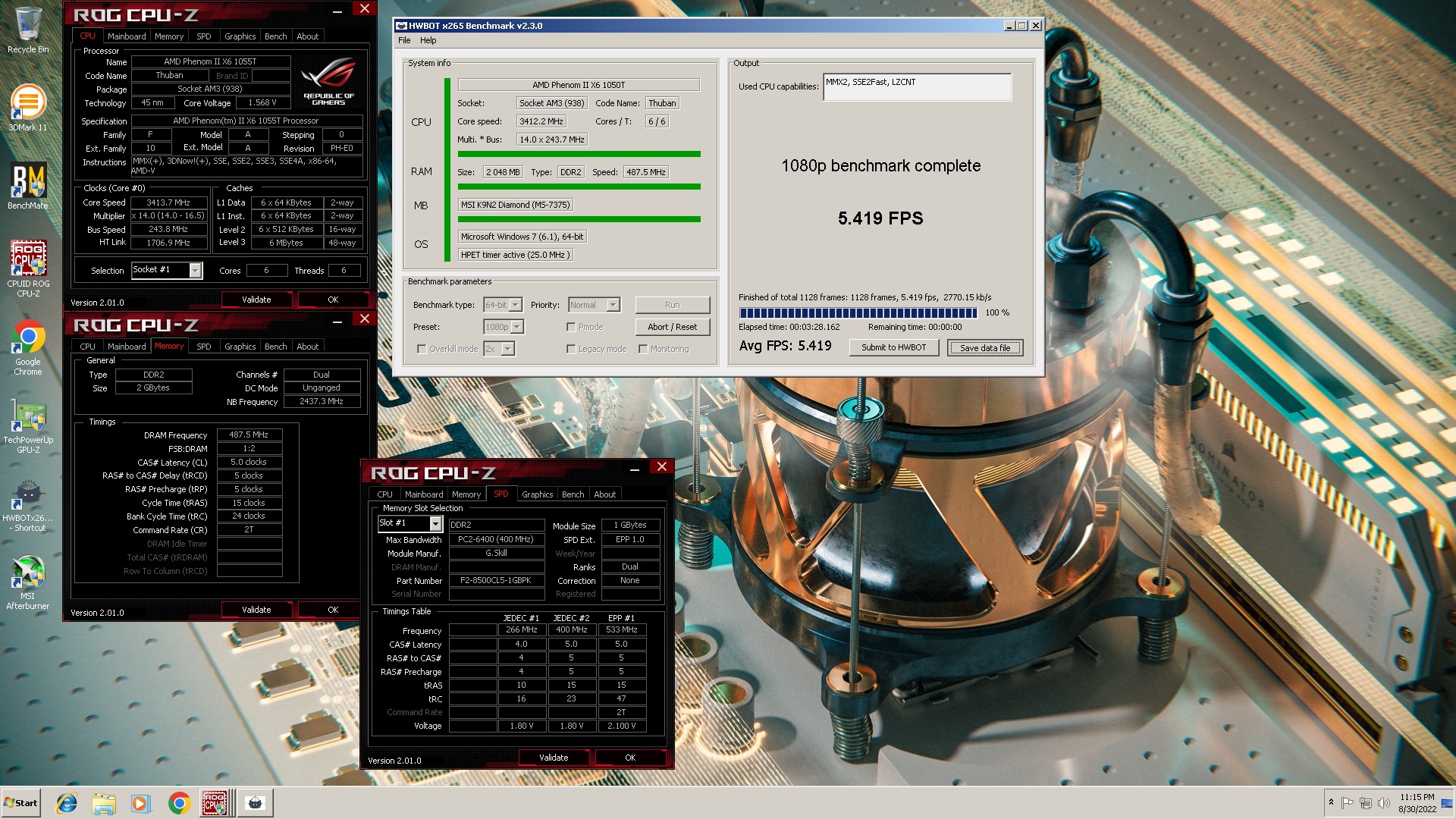Toggle the Legacy mode checkbox
This screenshot has width=1456, height=819.
(x=571, y=349)
